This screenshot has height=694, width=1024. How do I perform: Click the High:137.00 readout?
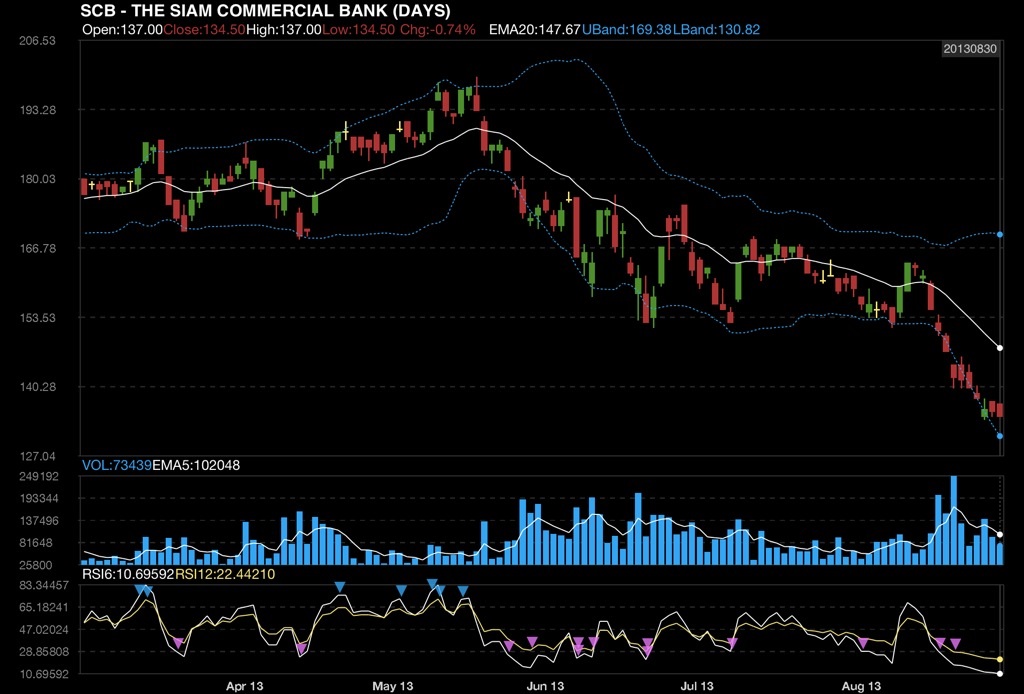[x=284, y=29]
